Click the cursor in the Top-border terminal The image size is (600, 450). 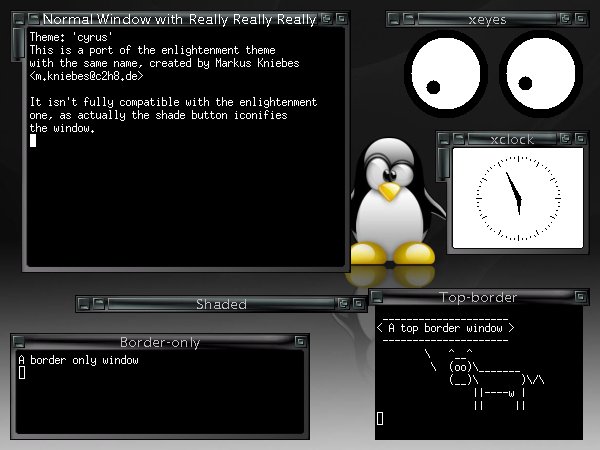pyautogui.click(x=380, y=418)
